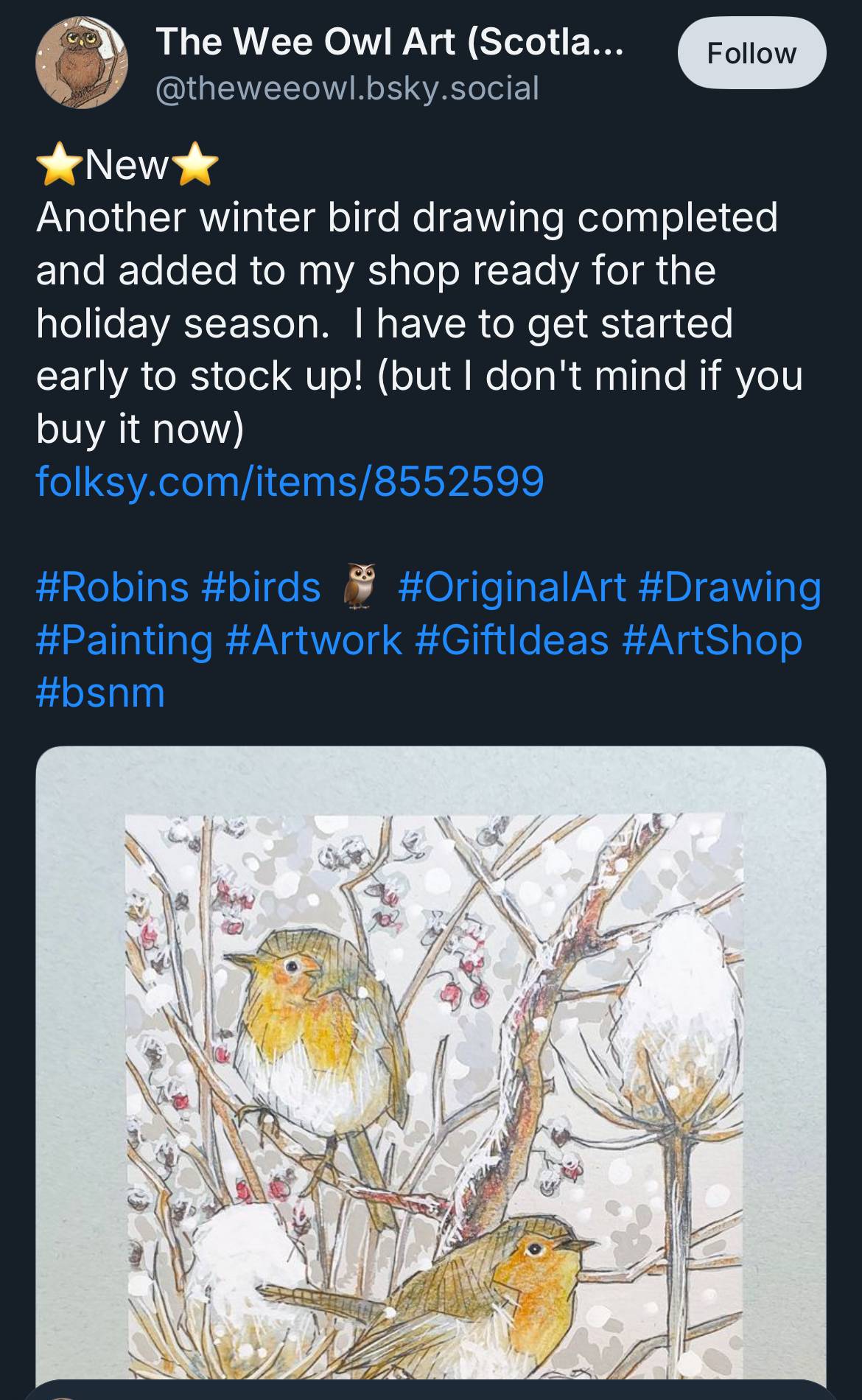Browse the #OriginalArt hashtag
This screenshot has height=1400, width=862.
point(512,587)
